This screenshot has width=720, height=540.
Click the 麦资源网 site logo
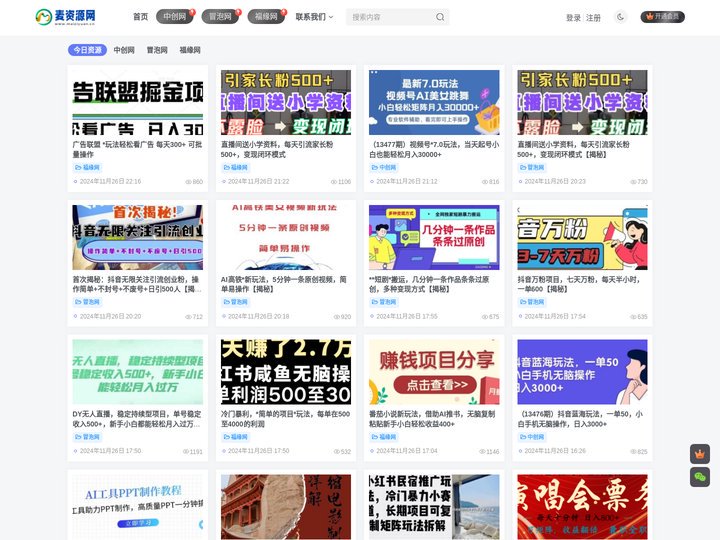click(66, 17)
